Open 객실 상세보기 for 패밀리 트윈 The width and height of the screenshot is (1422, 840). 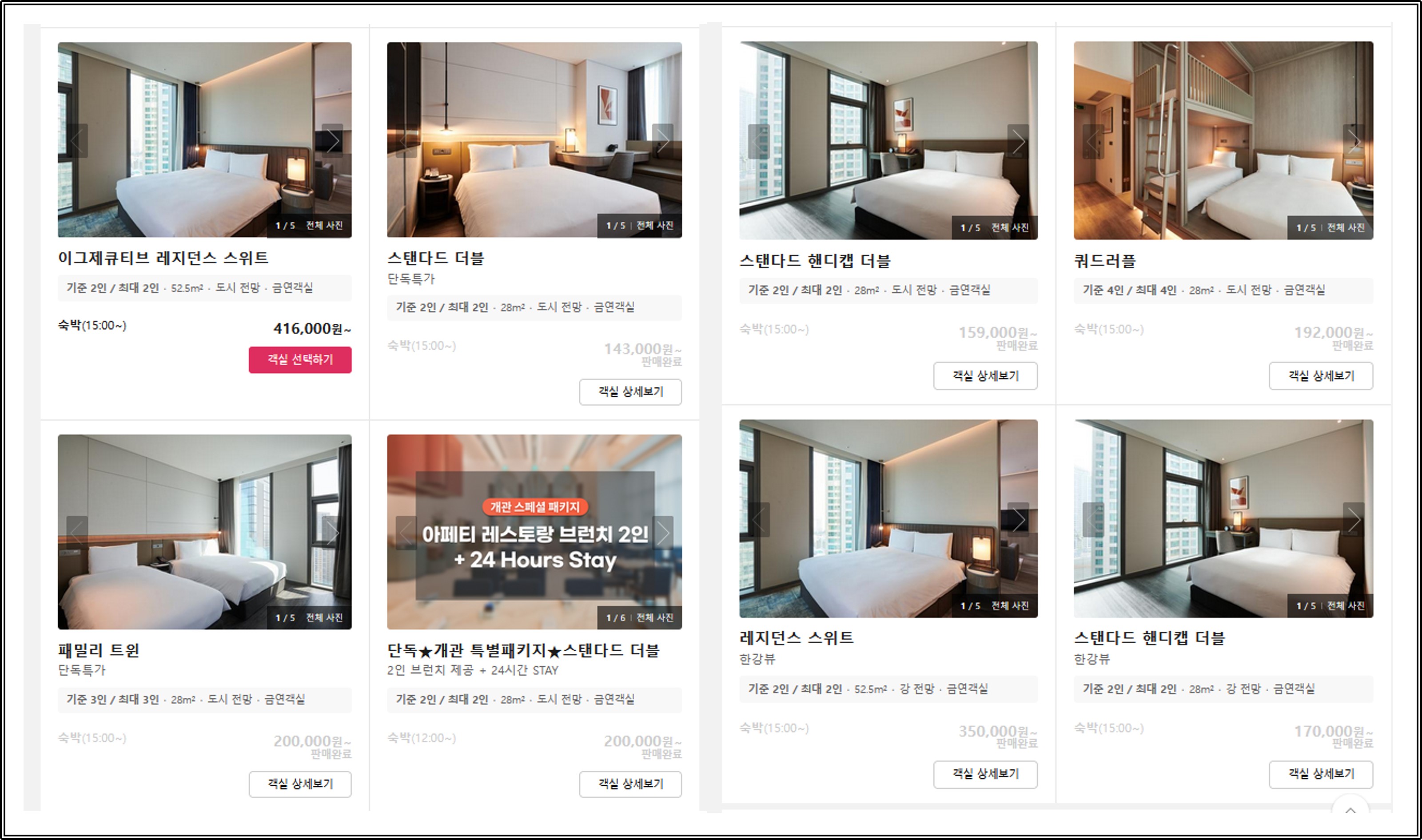(300, 784)
